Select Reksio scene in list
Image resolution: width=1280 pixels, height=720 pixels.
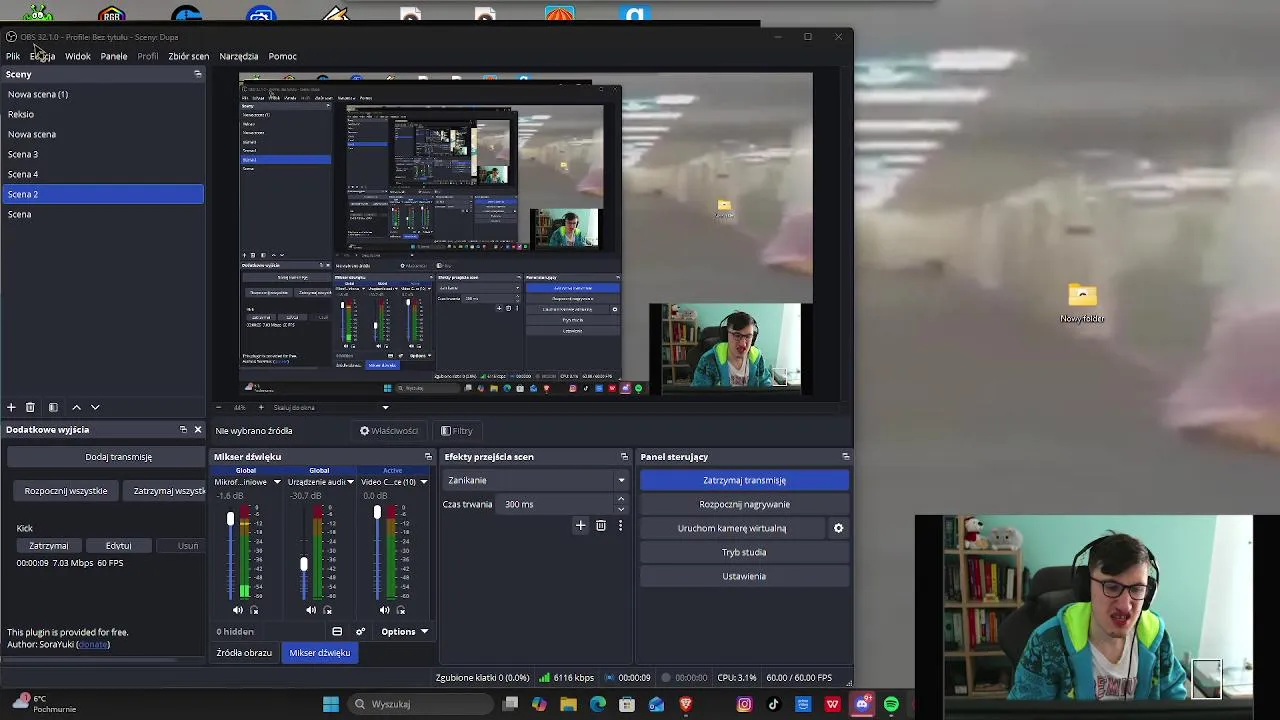click(x=102, y=114)
